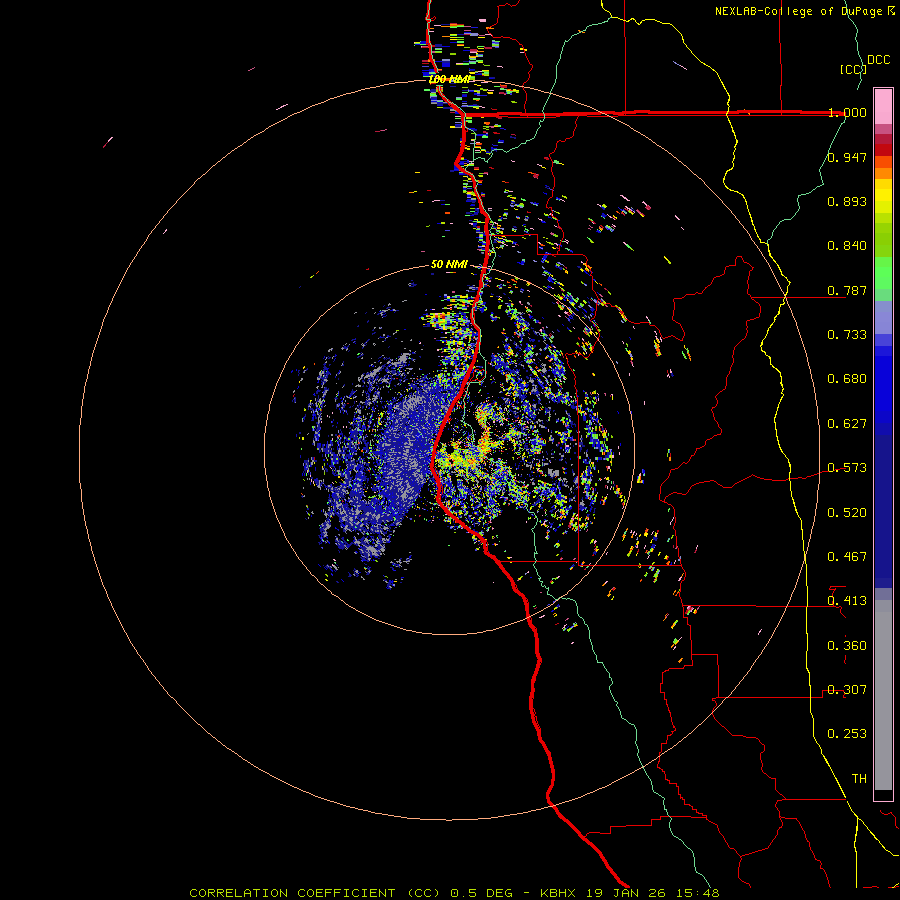This screenshot has height=900, width=900.
Task: Select the 0.893 legend value
Action: tap(847, 201)
